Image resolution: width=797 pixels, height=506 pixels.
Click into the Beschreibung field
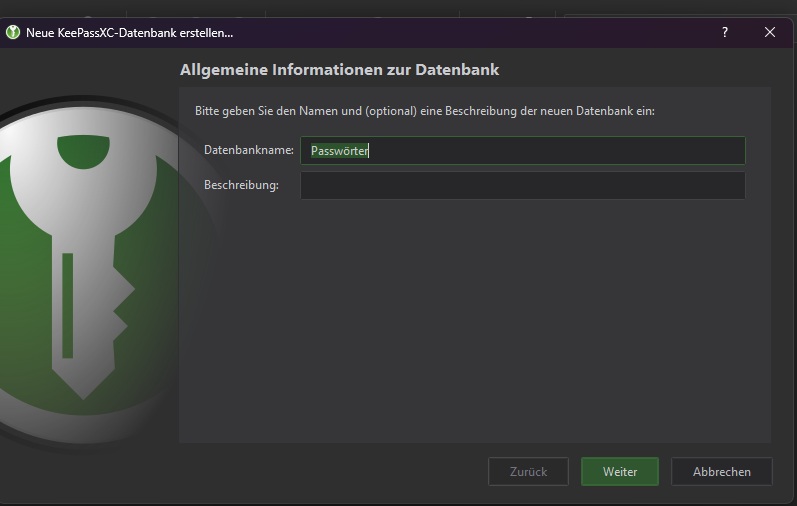523,185
